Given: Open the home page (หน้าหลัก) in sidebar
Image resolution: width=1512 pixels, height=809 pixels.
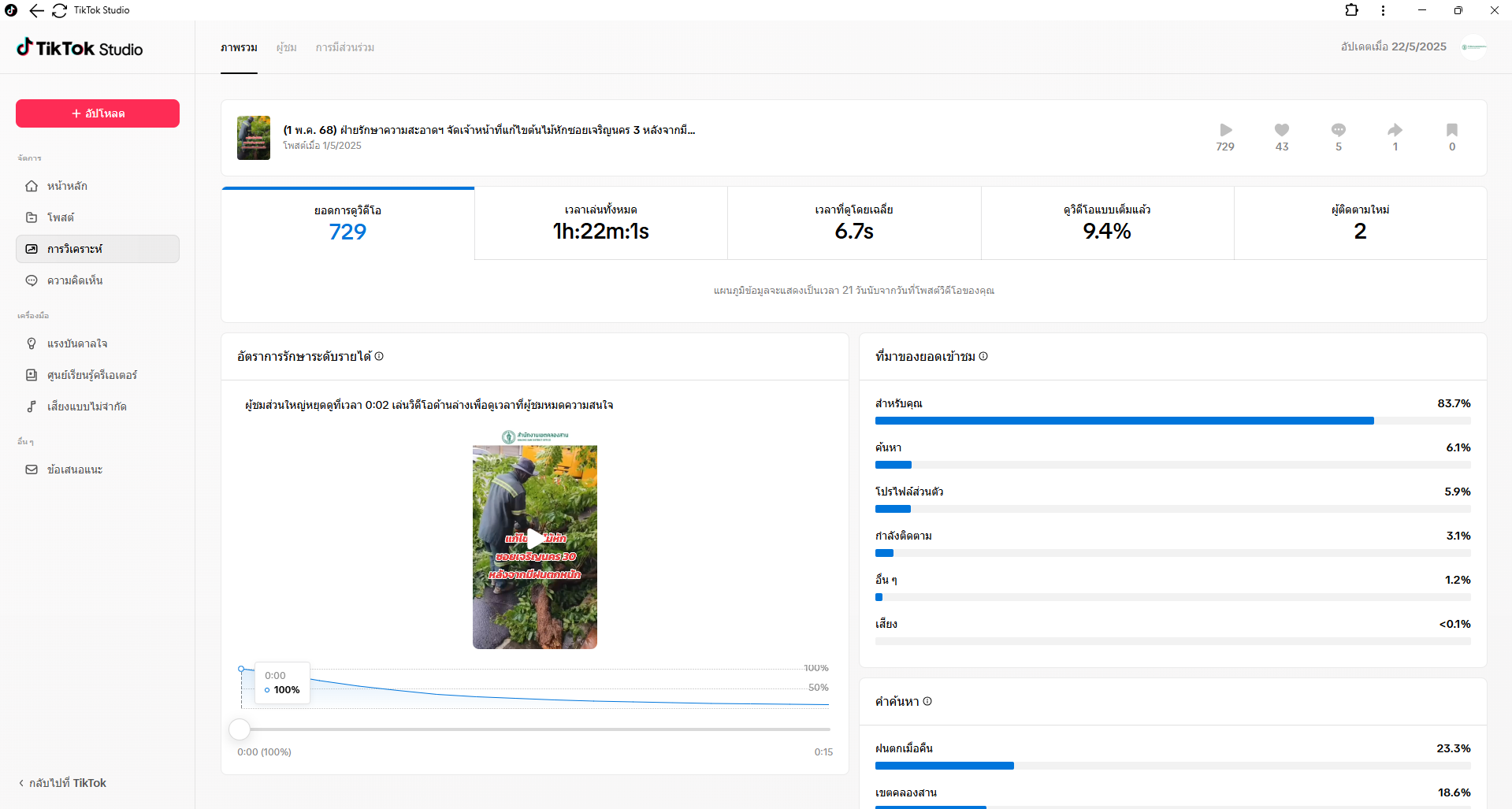Looking at the screenshot, I should coord(98,186).
